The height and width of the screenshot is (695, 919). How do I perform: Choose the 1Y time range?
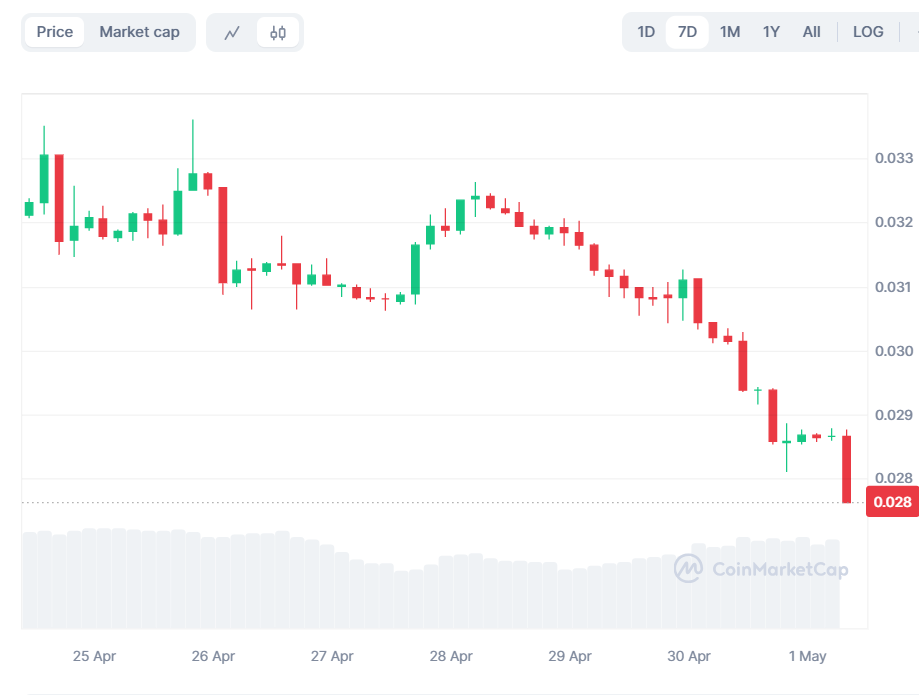click(x=771, y=32)
